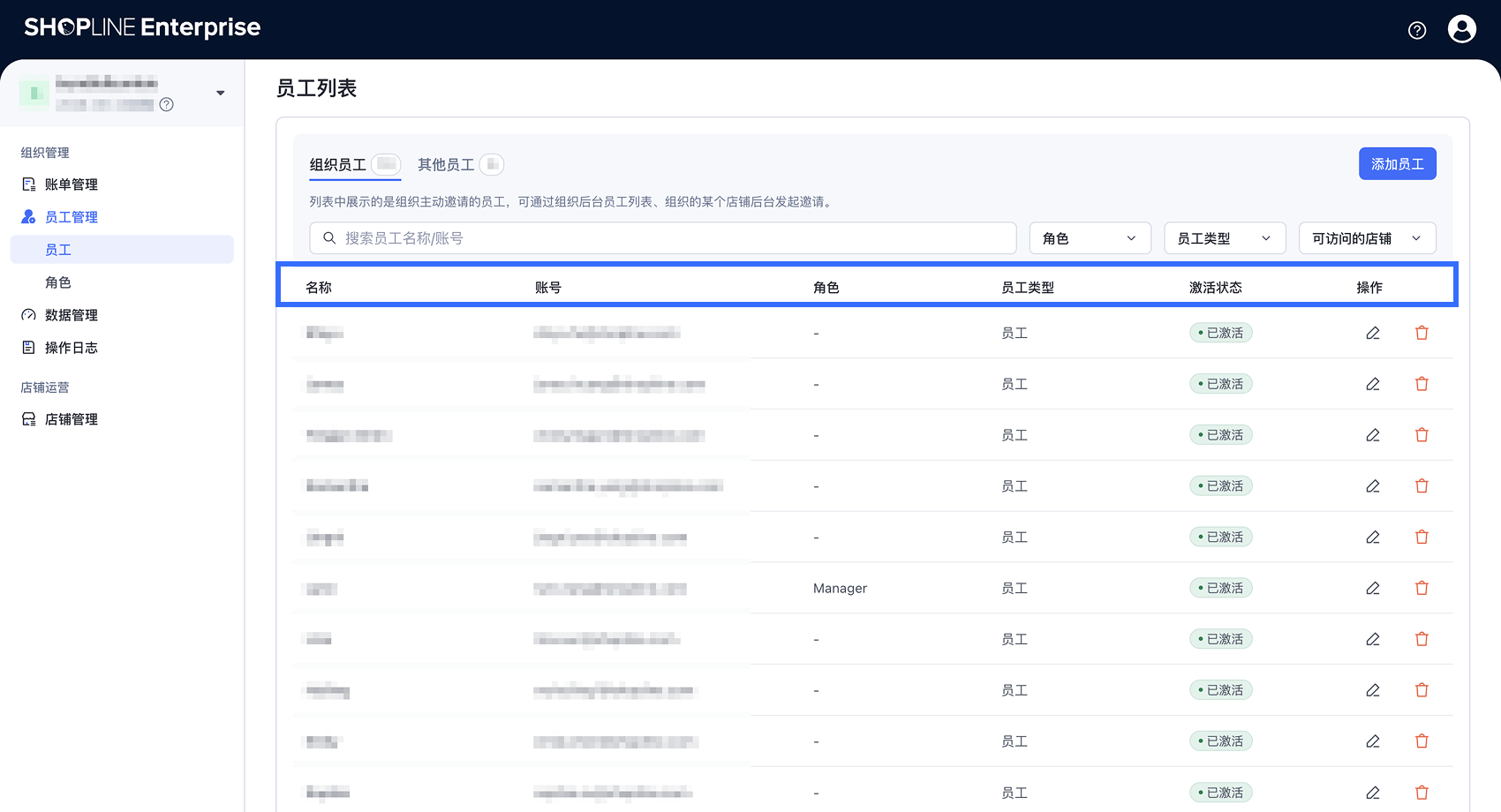Image resolution: width=1501 pixels, height=812 pixels.
Task: Switch to the 其他员工 tab
Action: pos(446,165)
